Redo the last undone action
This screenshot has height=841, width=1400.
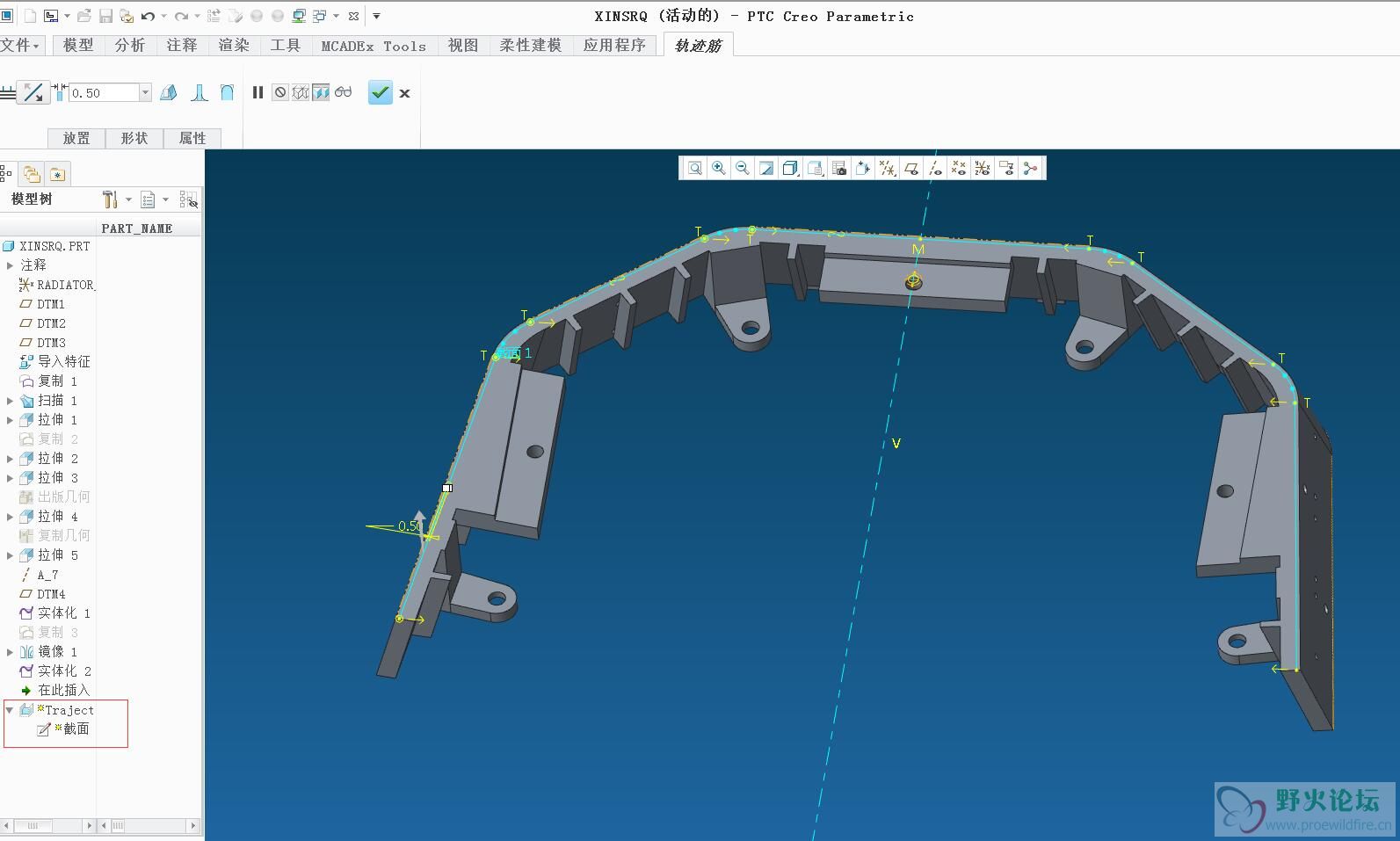(x=180, y=16)
